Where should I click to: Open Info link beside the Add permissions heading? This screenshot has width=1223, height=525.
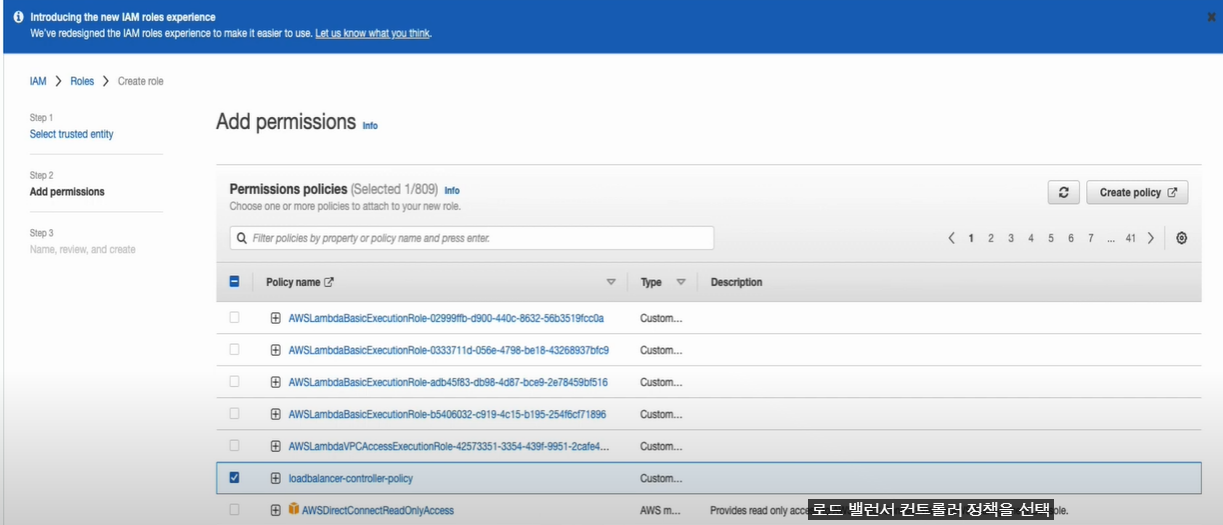tap(370, 126)
